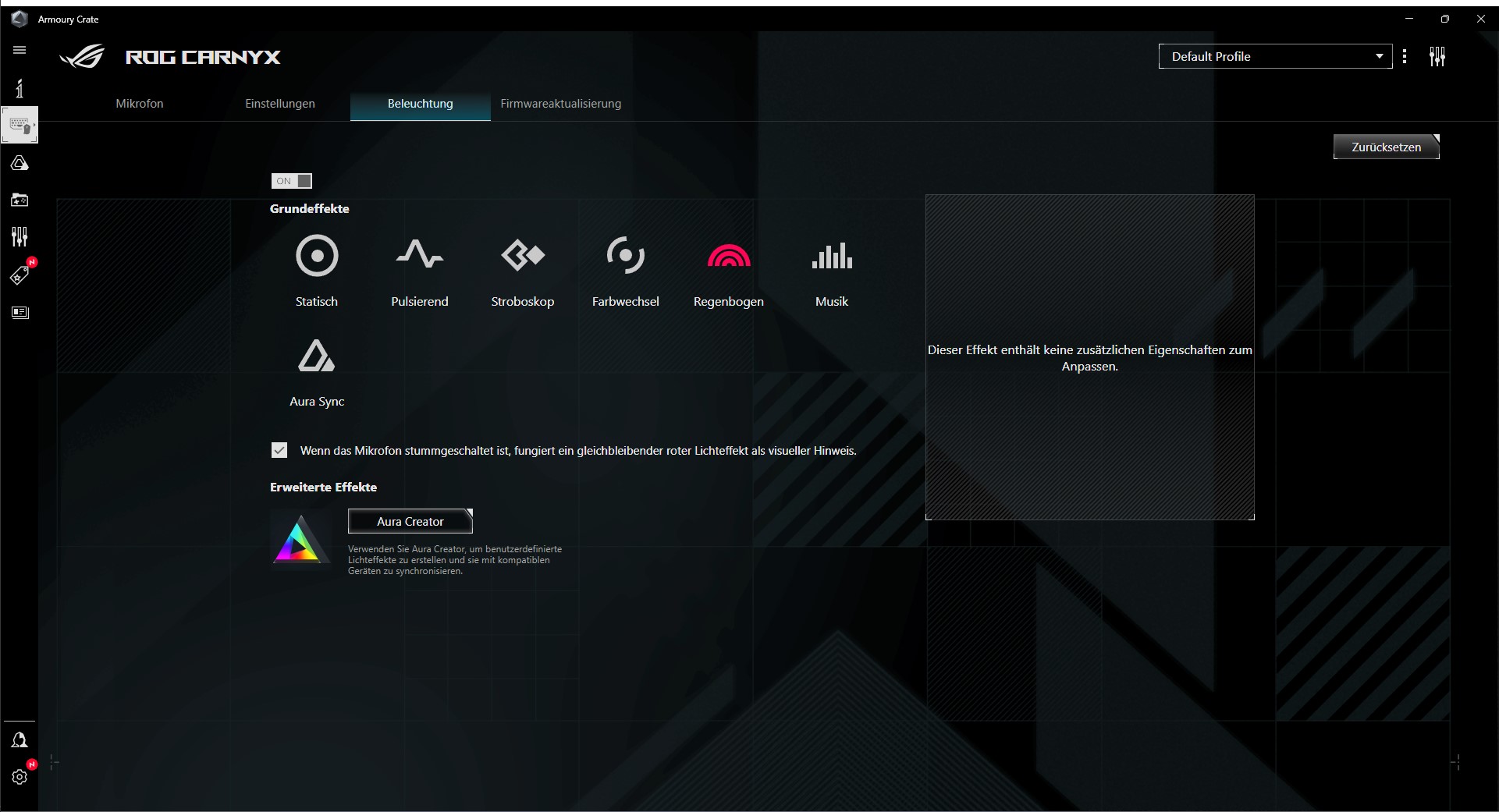Expand the Default Profile dropdown

tap(1275, 56)
